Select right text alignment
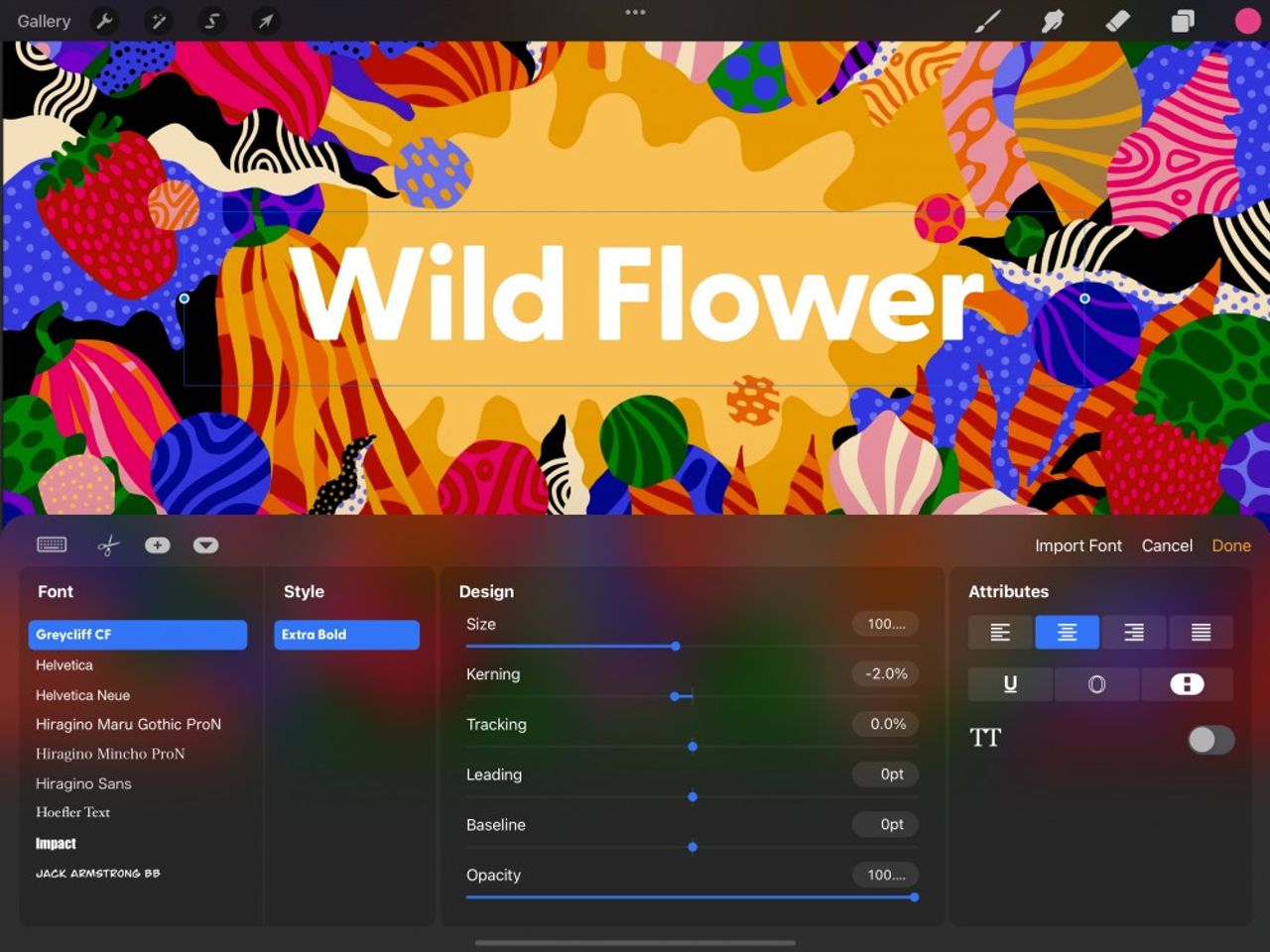This screenshot has width=1270, height=952. [x=1134, y=632]
